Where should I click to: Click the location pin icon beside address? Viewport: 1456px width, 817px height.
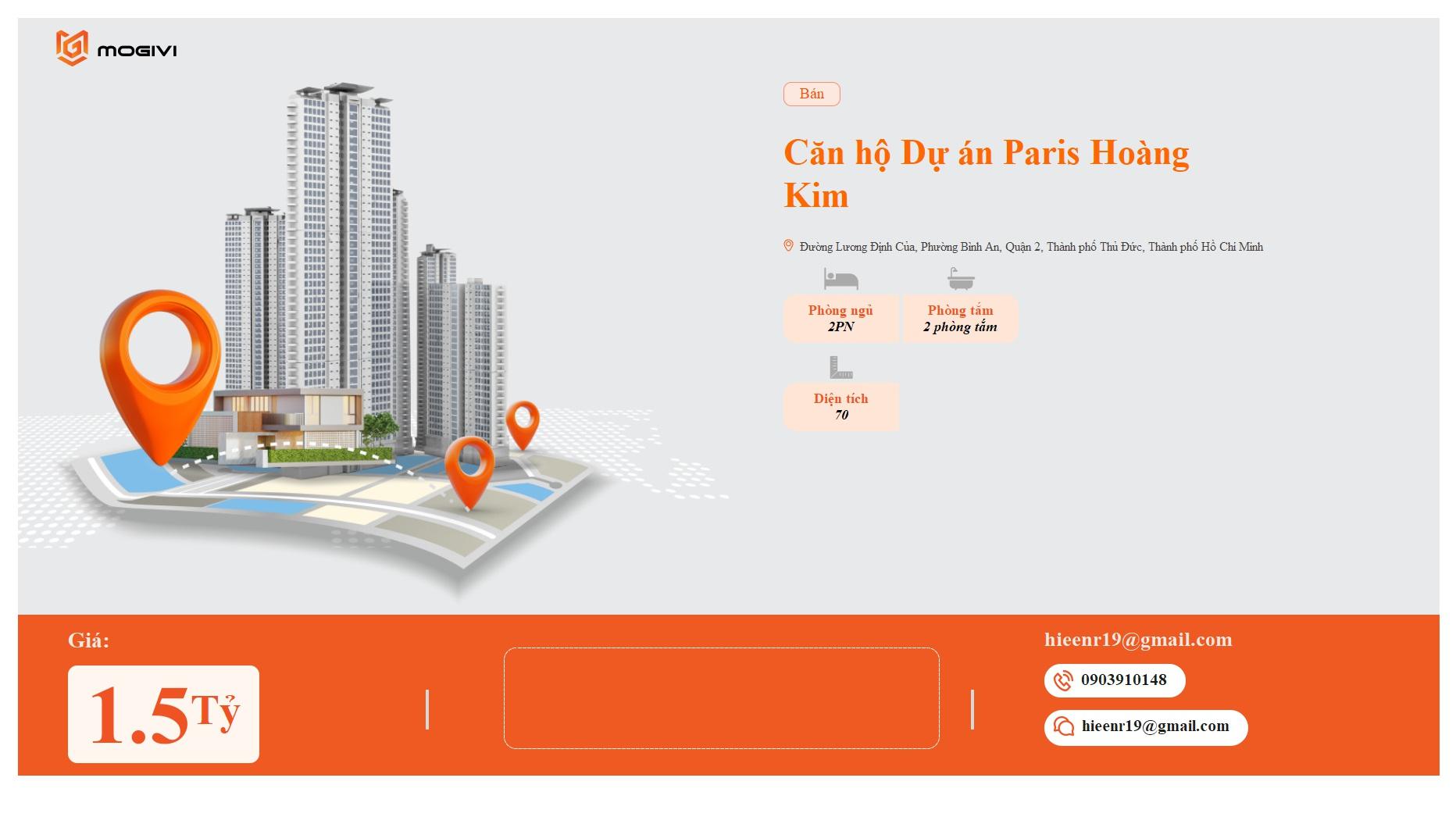point(788,246)
